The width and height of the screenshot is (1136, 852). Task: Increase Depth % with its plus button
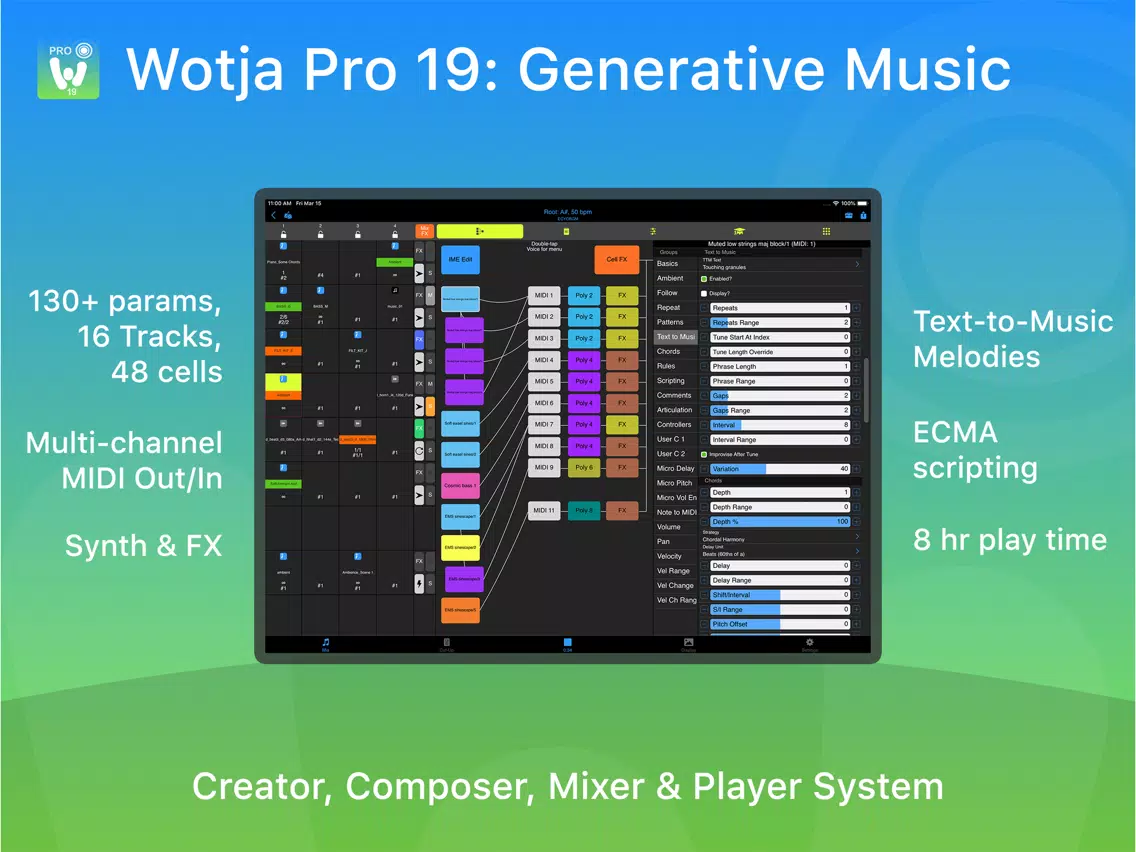tap(856, 522)
